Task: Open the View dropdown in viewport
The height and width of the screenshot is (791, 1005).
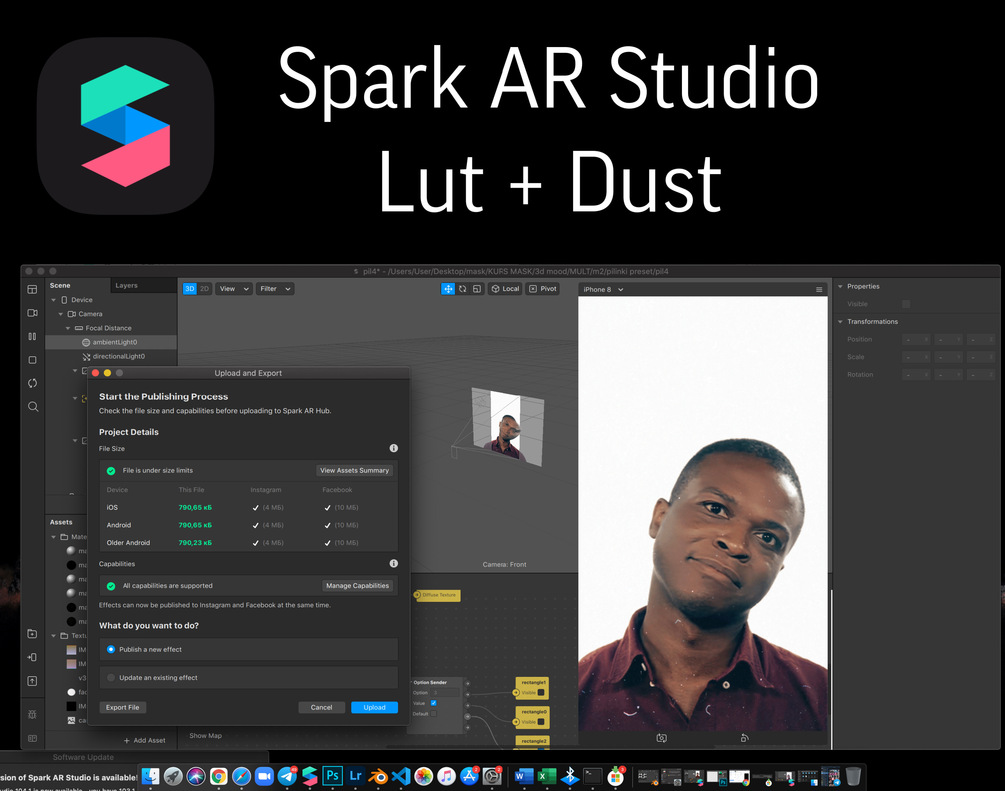Action: (234, 289)
